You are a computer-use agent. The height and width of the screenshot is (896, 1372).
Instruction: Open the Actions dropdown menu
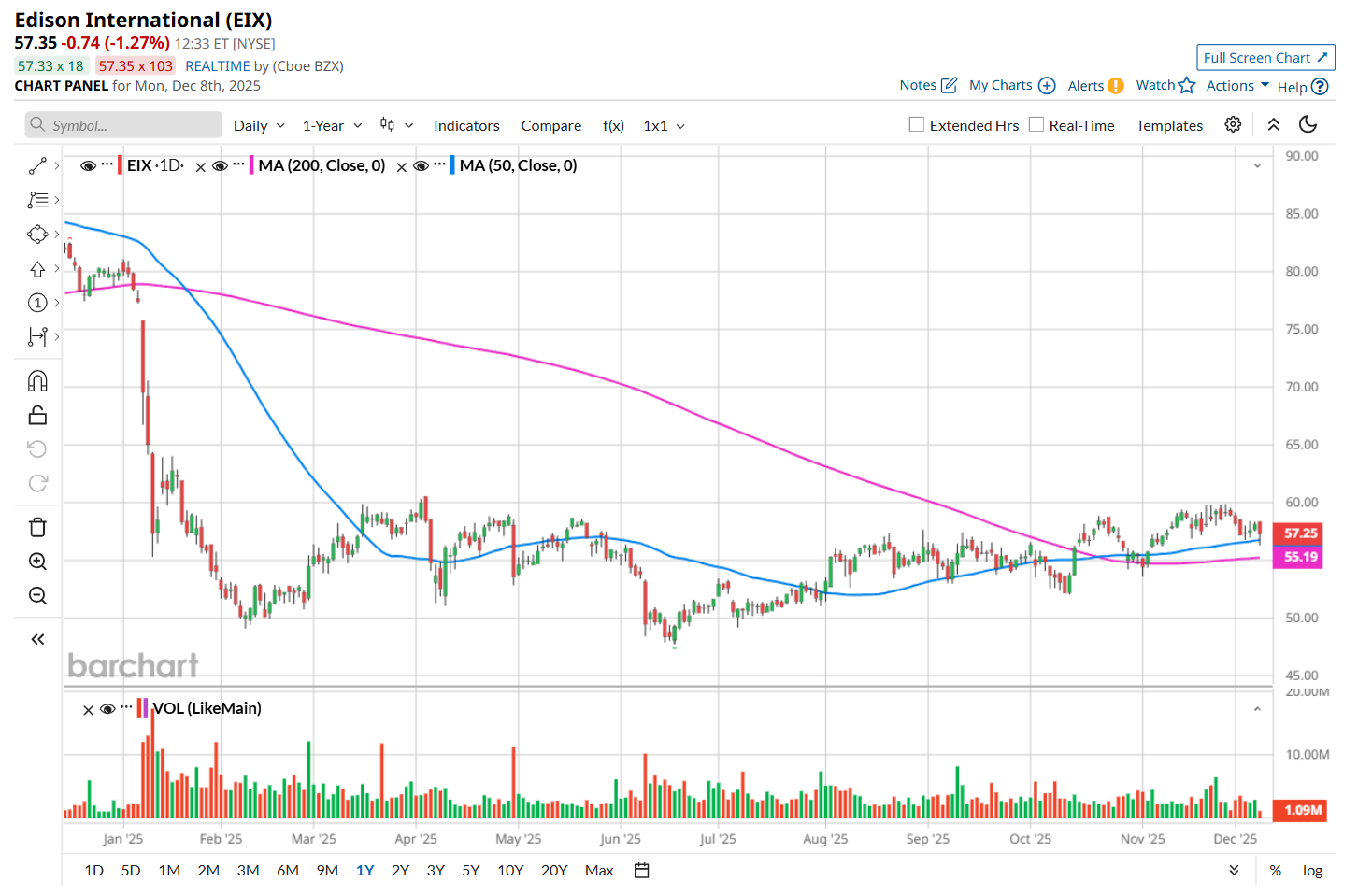(1237, 86)
